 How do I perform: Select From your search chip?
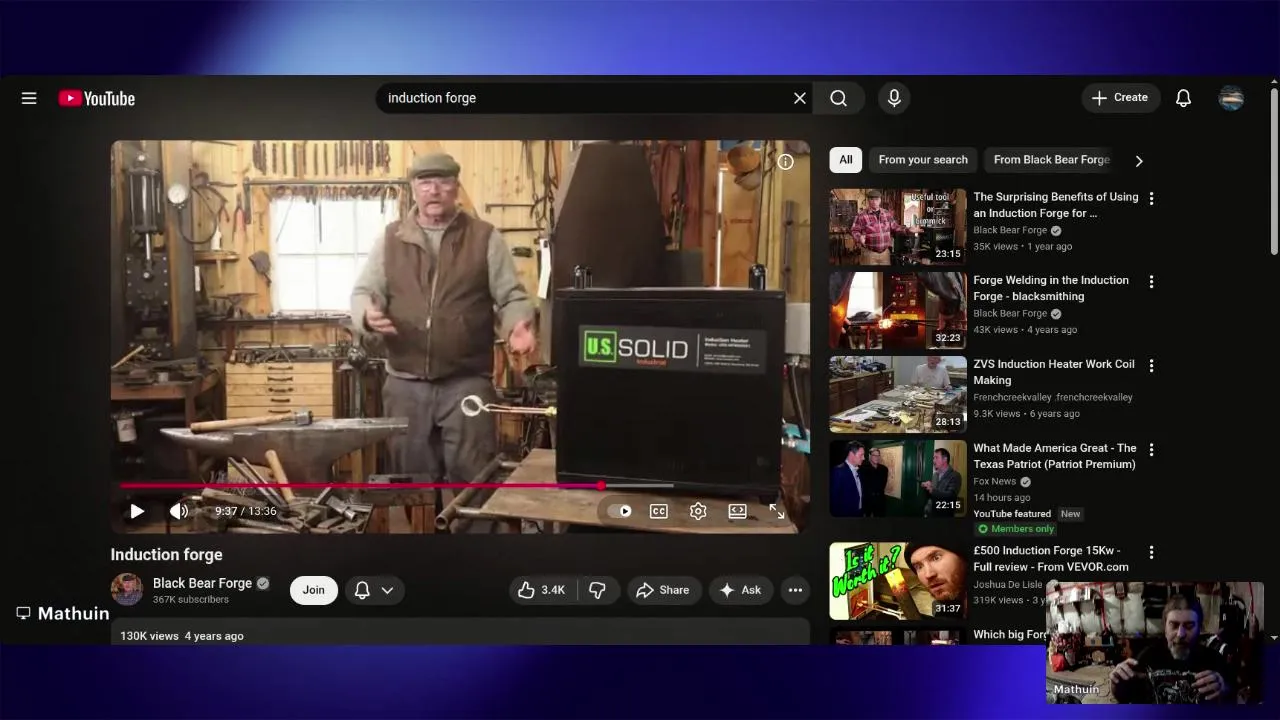pyautogui.click(x=923, y=160)
